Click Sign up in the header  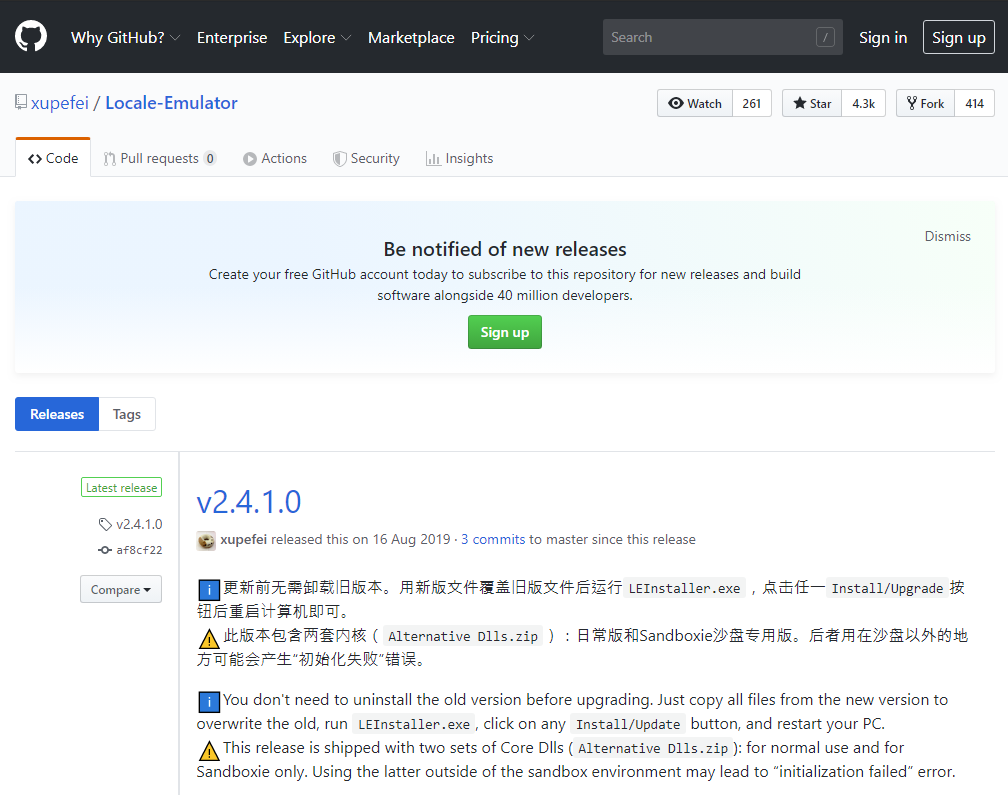pos(958,37)
